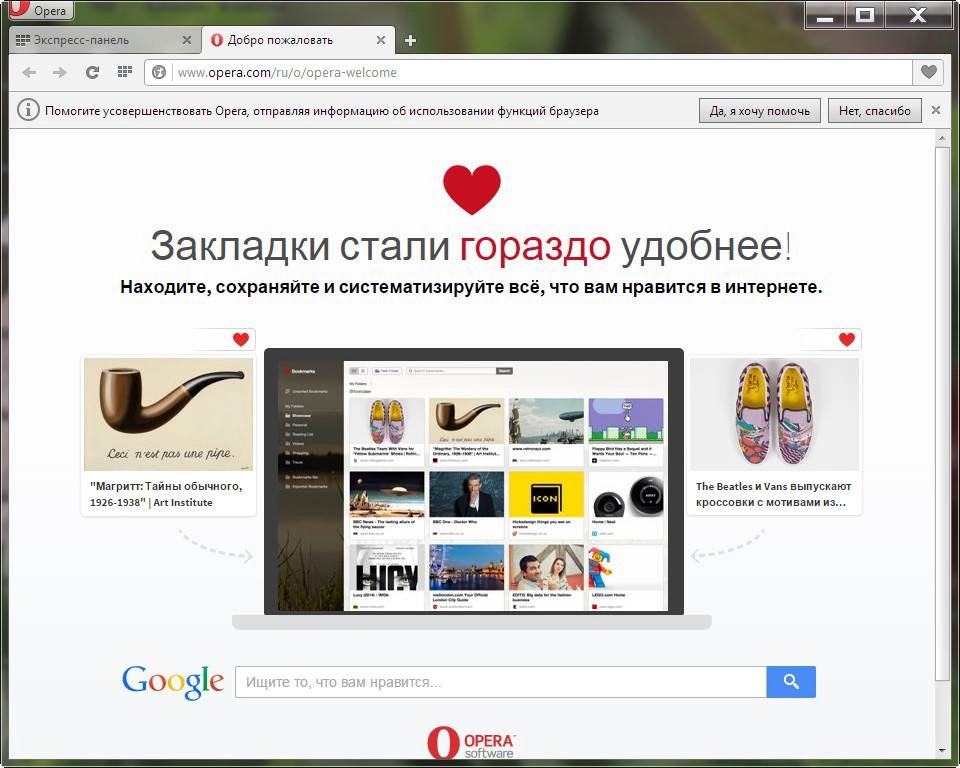Image resolution: width=960 pixels, height=768 pixels.
Task: Click the 'Магритт: Тайны обычного' caption
Action: pos(166,494)
